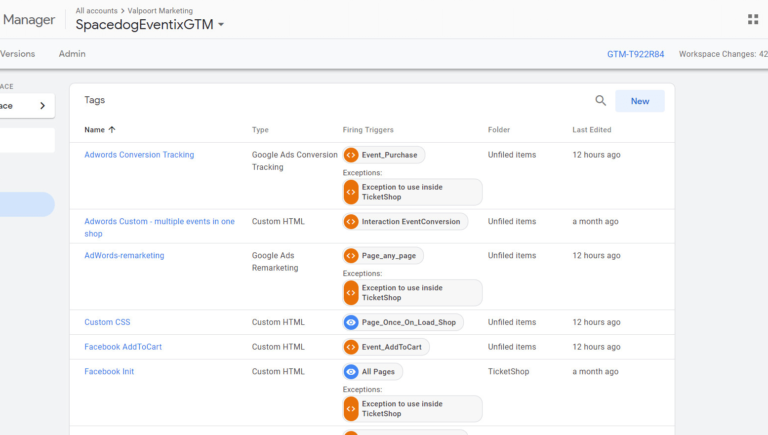Click the New tag button

(x=639, y=101)
